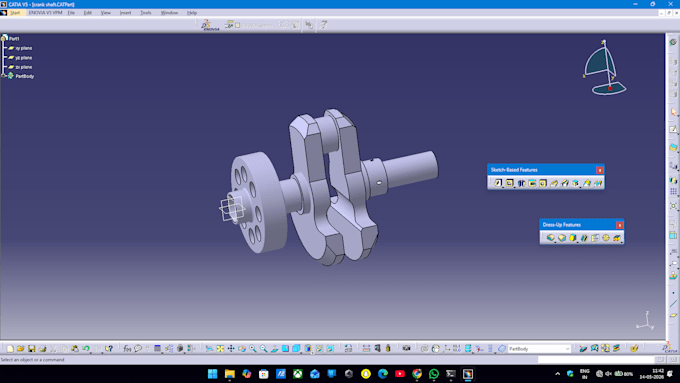Close the Dress-Up Features toolbar

pos(620,225)
